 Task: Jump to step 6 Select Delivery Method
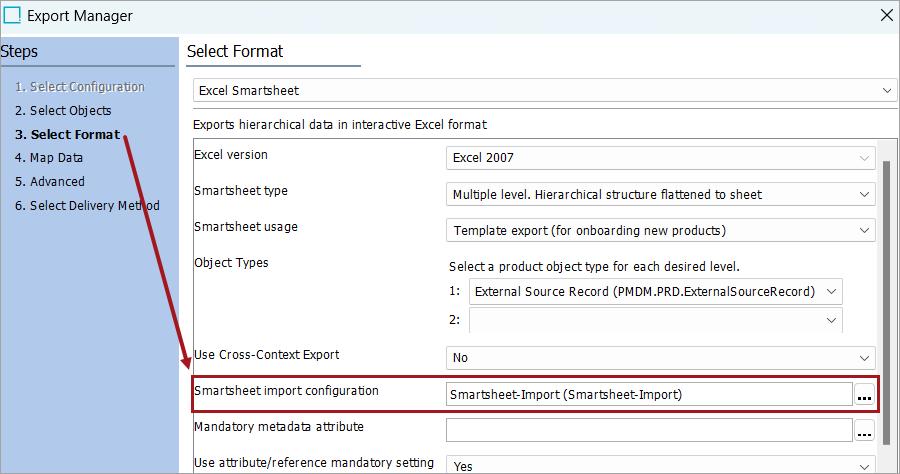87,206
